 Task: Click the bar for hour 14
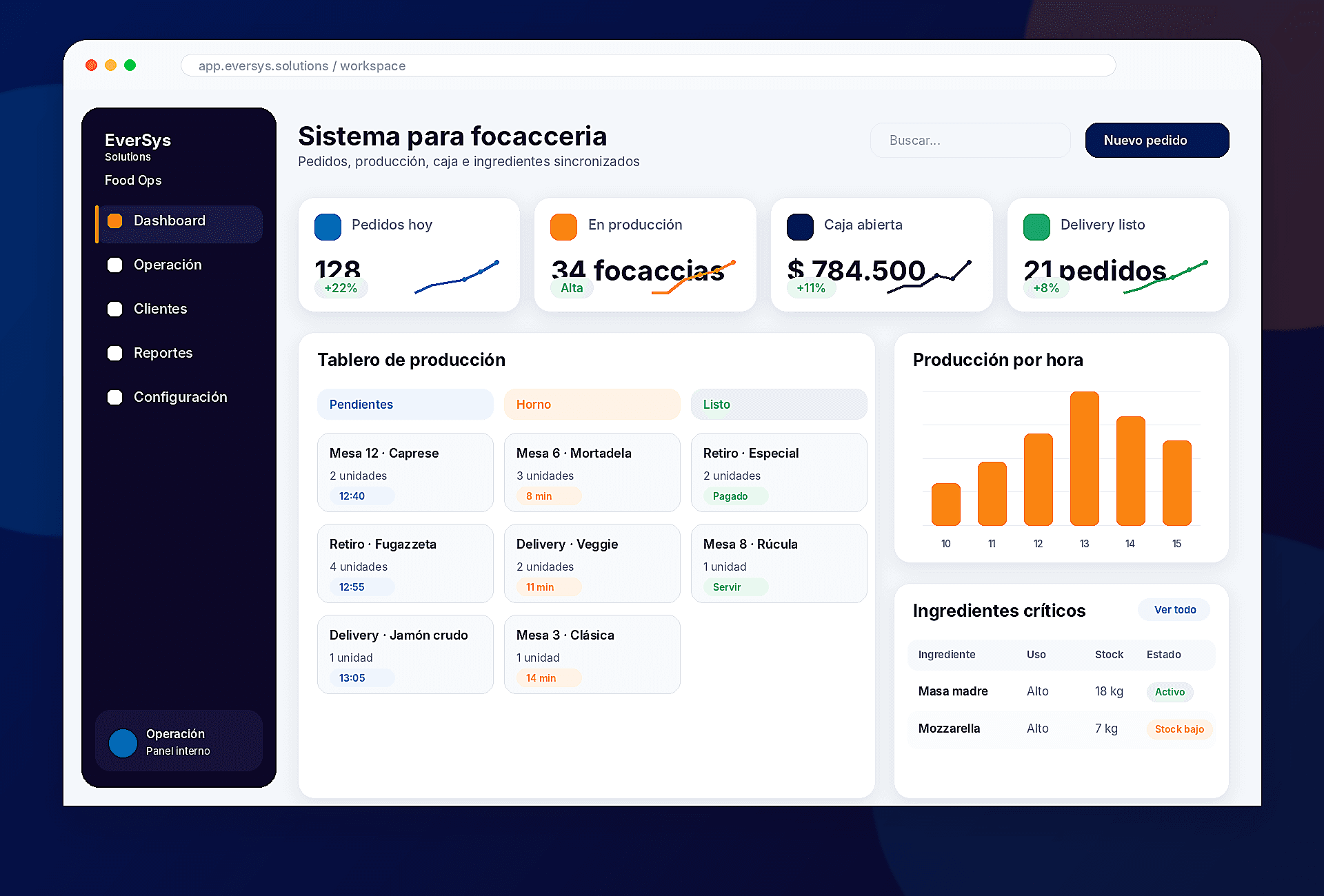tap(1131, 471)
